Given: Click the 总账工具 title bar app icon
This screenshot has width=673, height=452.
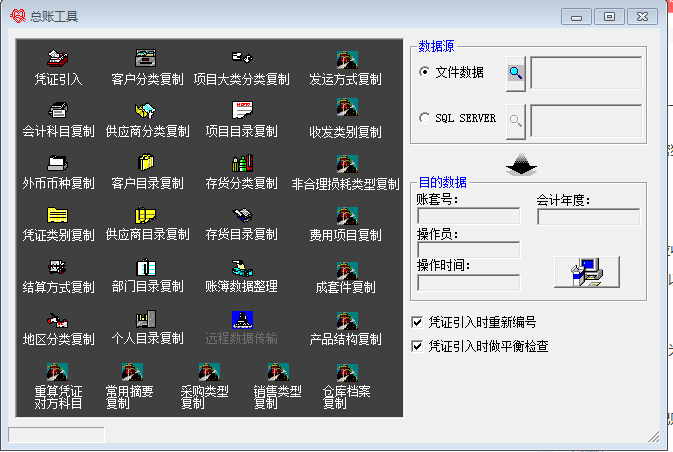Looking at the screenshot, I should (18, 16).
